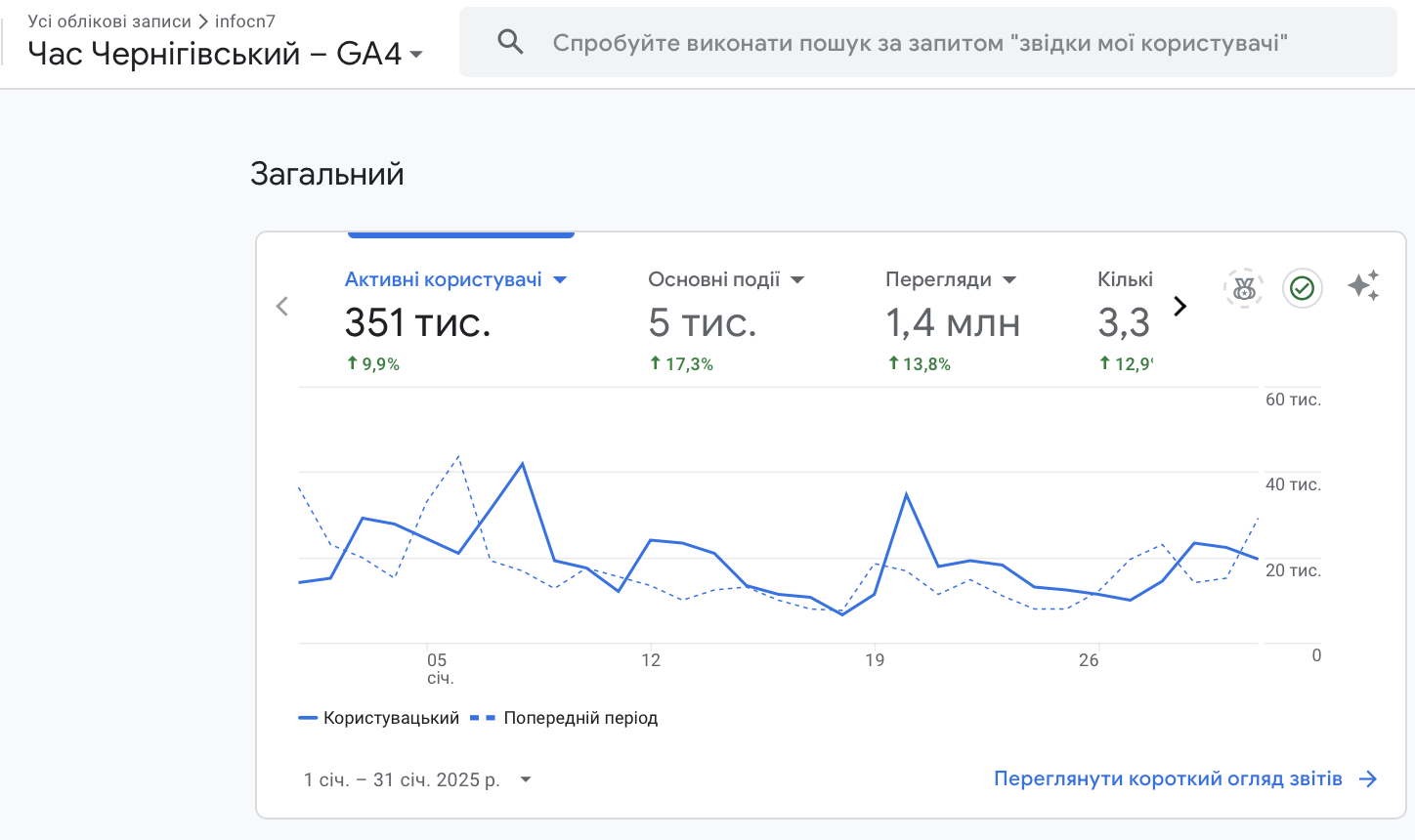The width and height of the screenshot is (1415, 840).
Task: Click the 5 тис. key events value
Action: [703, 322]
